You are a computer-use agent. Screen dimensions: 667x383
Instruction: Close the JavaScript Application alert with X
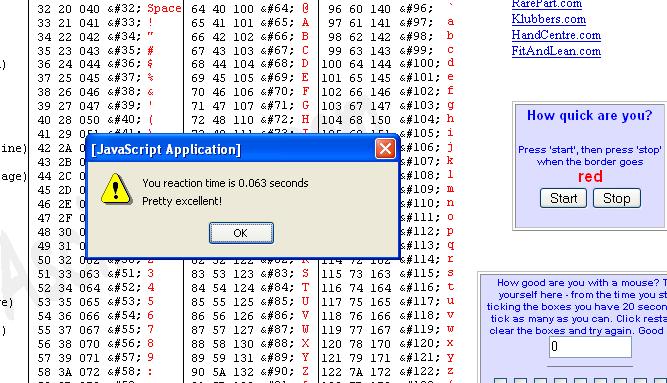pos(385,149)
